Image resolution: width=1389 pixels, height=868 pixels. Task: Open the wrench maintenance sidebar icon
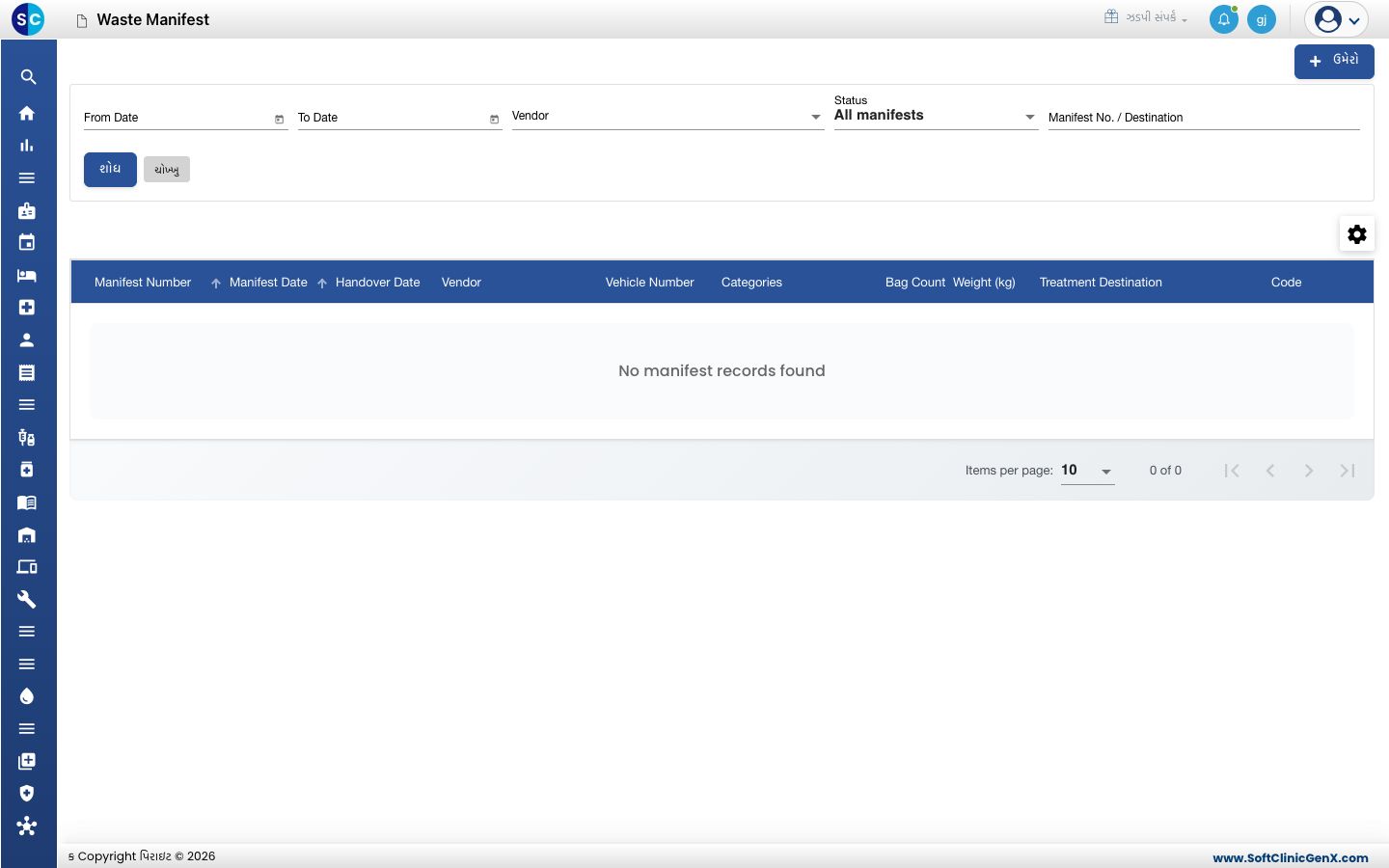click(x=27, y=599)
